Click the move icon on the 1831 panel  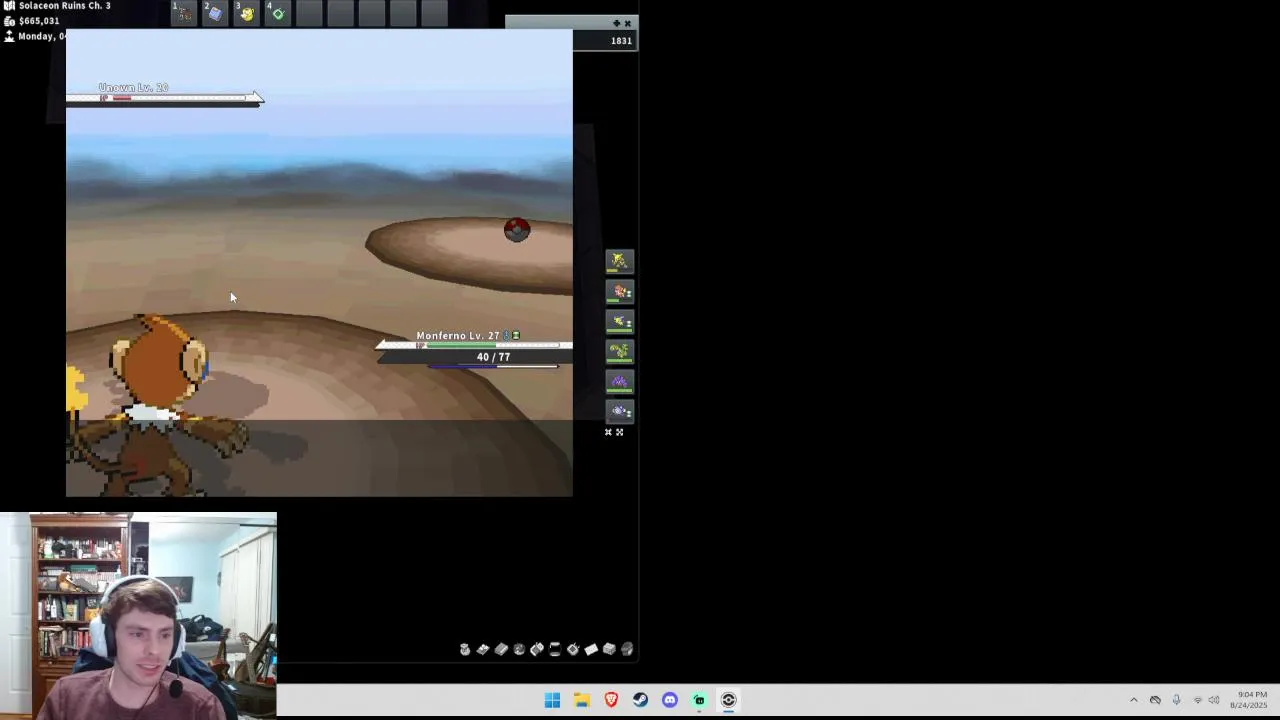617,23
